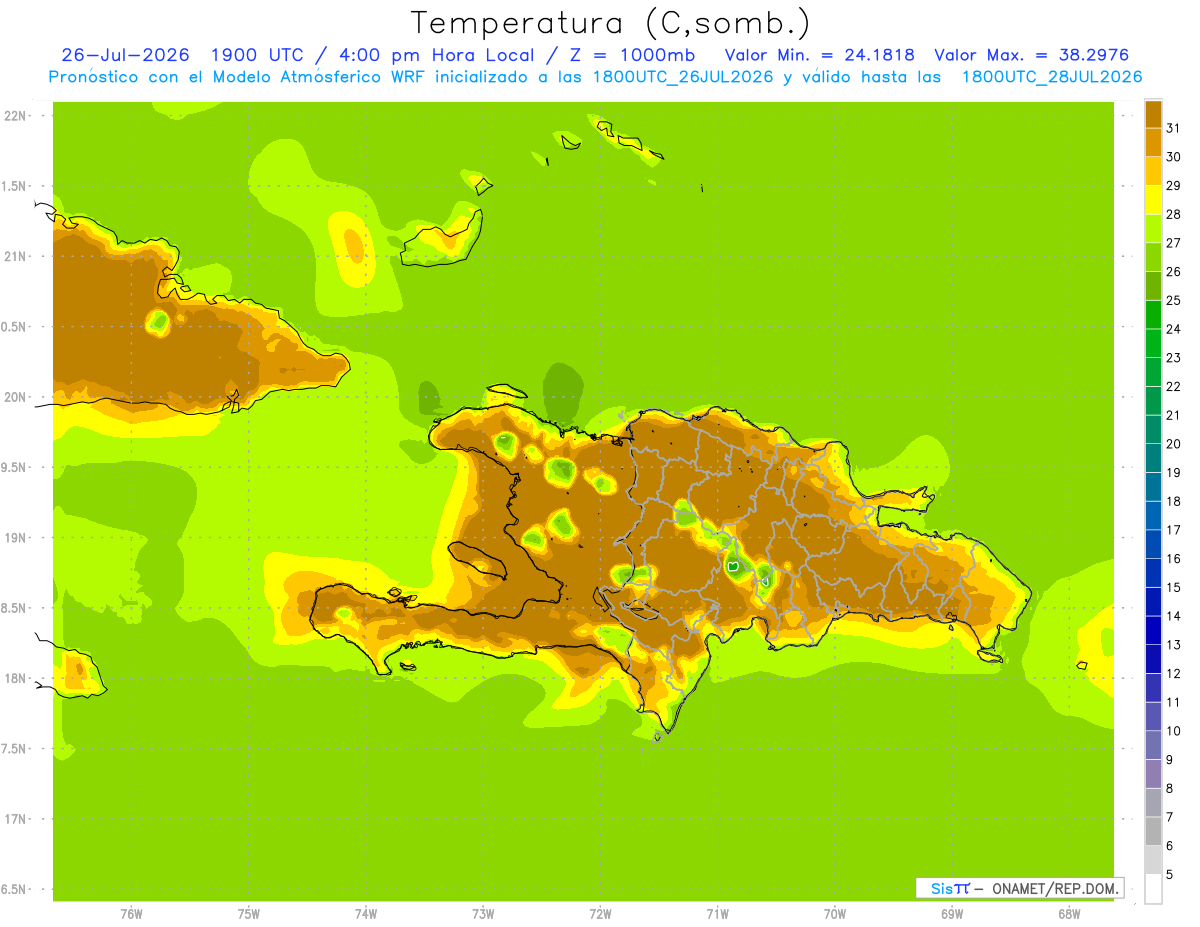Screen dimensions: 1200x927
Task: Click the "Valor Min. = 24.1818" readout
Action: click(x=819, y=55)
